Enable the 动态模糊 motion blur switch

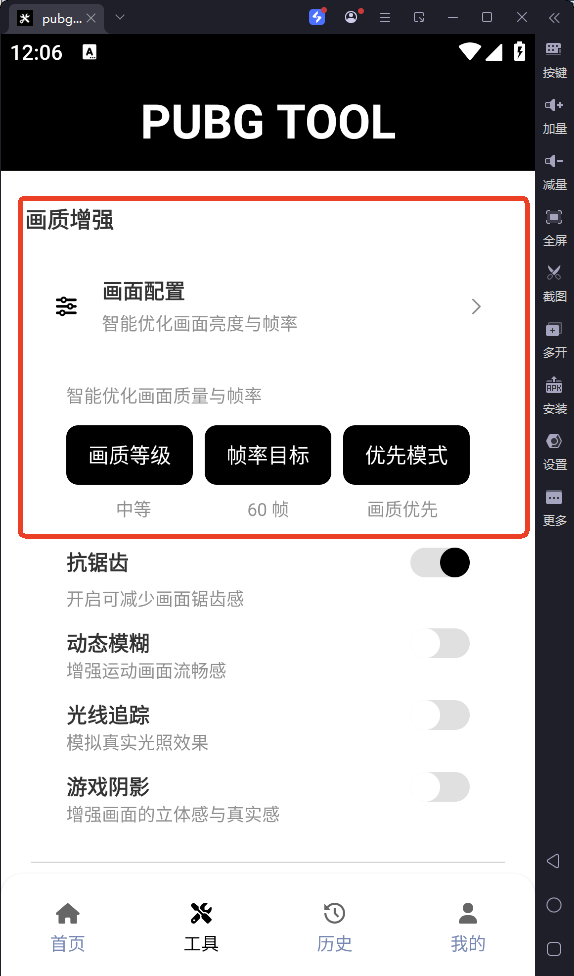pyautogui.click(x=440, y=643)
